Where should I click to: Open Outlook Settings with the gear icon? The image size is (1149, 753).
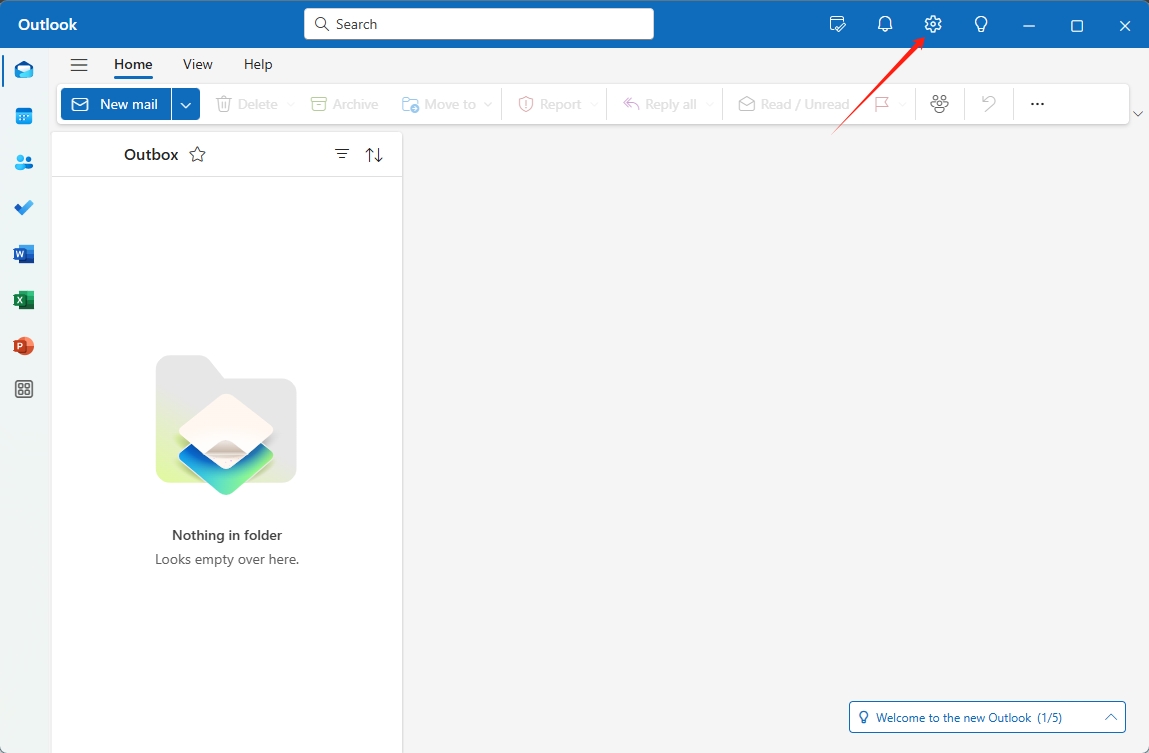[x=932, y=24]
